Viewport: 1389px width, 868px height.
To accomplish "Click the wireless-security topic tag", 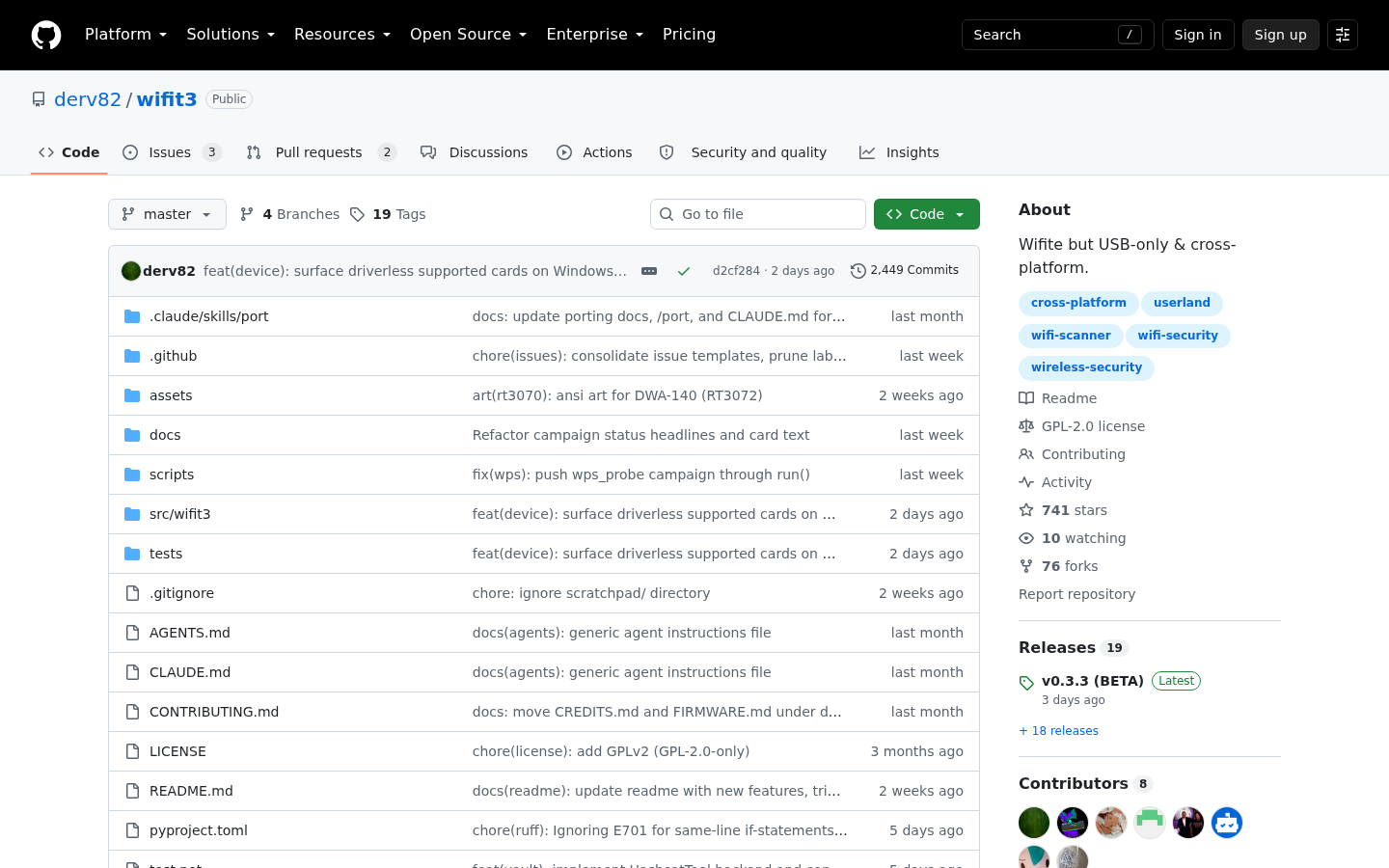I will [x=1086, y=367].
